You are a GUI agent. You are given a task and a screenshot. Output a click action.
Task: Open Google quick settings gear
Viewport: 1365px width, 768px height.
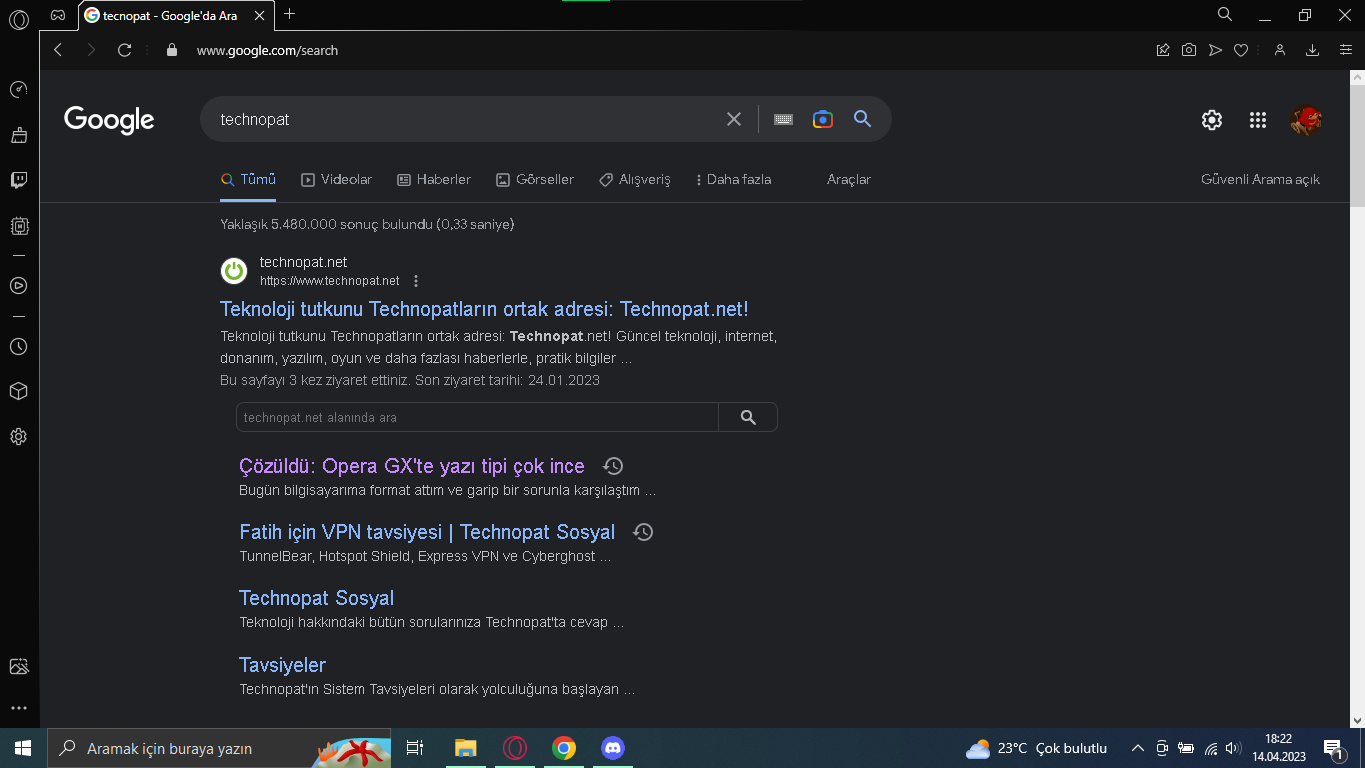pyautogui.click(x=1212, y=120)
